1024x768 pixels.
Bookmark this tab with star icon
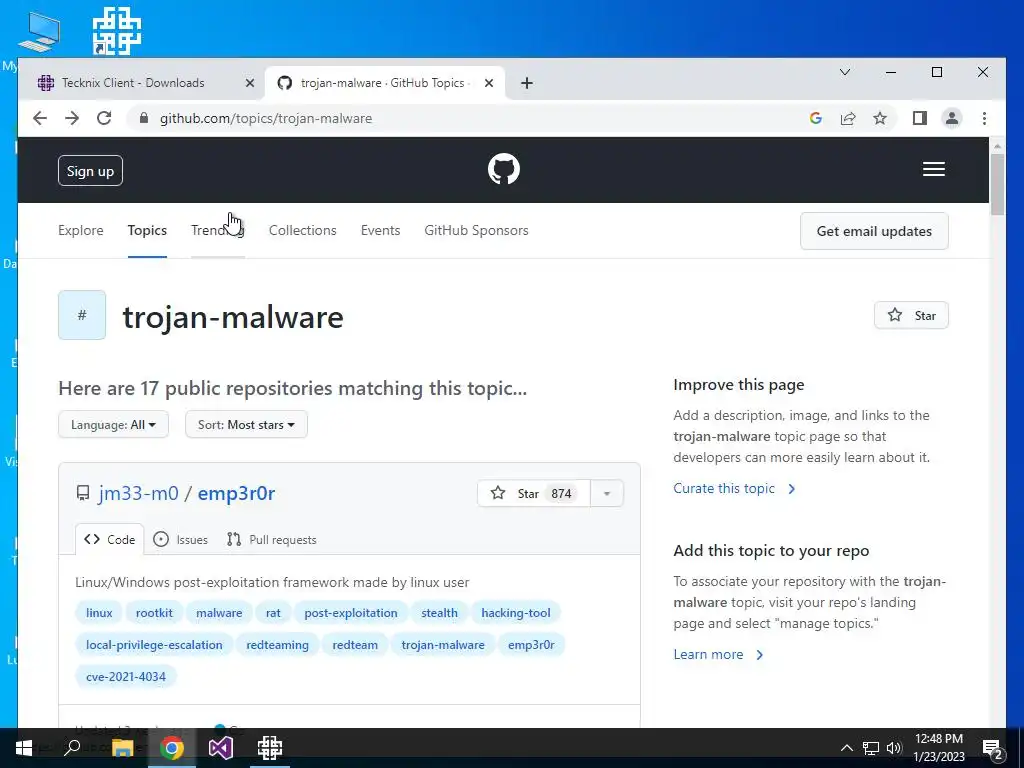click(x=880, y=118)
